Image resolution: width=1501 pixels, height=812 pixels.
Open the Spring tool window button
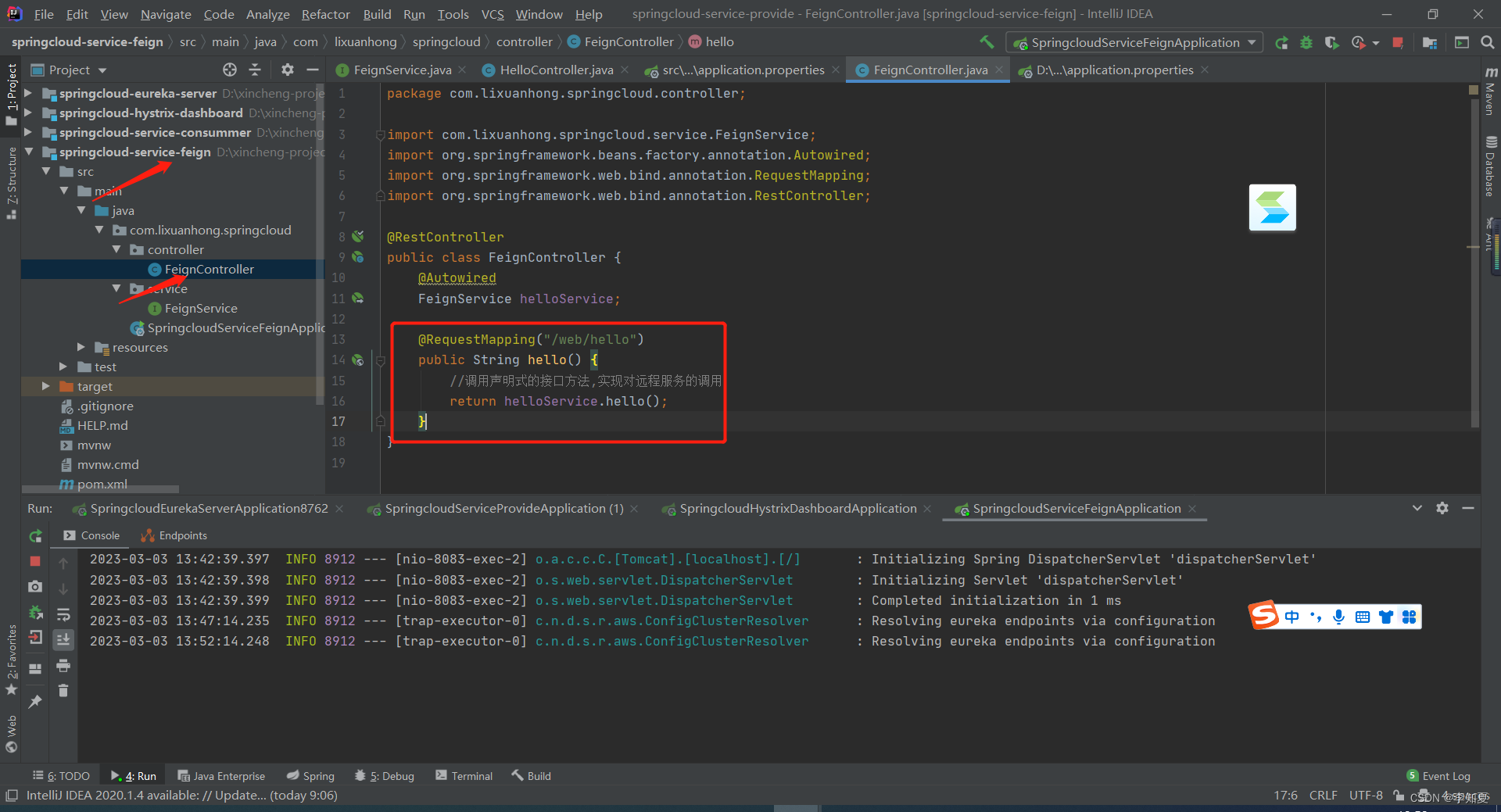click(310, 775)
